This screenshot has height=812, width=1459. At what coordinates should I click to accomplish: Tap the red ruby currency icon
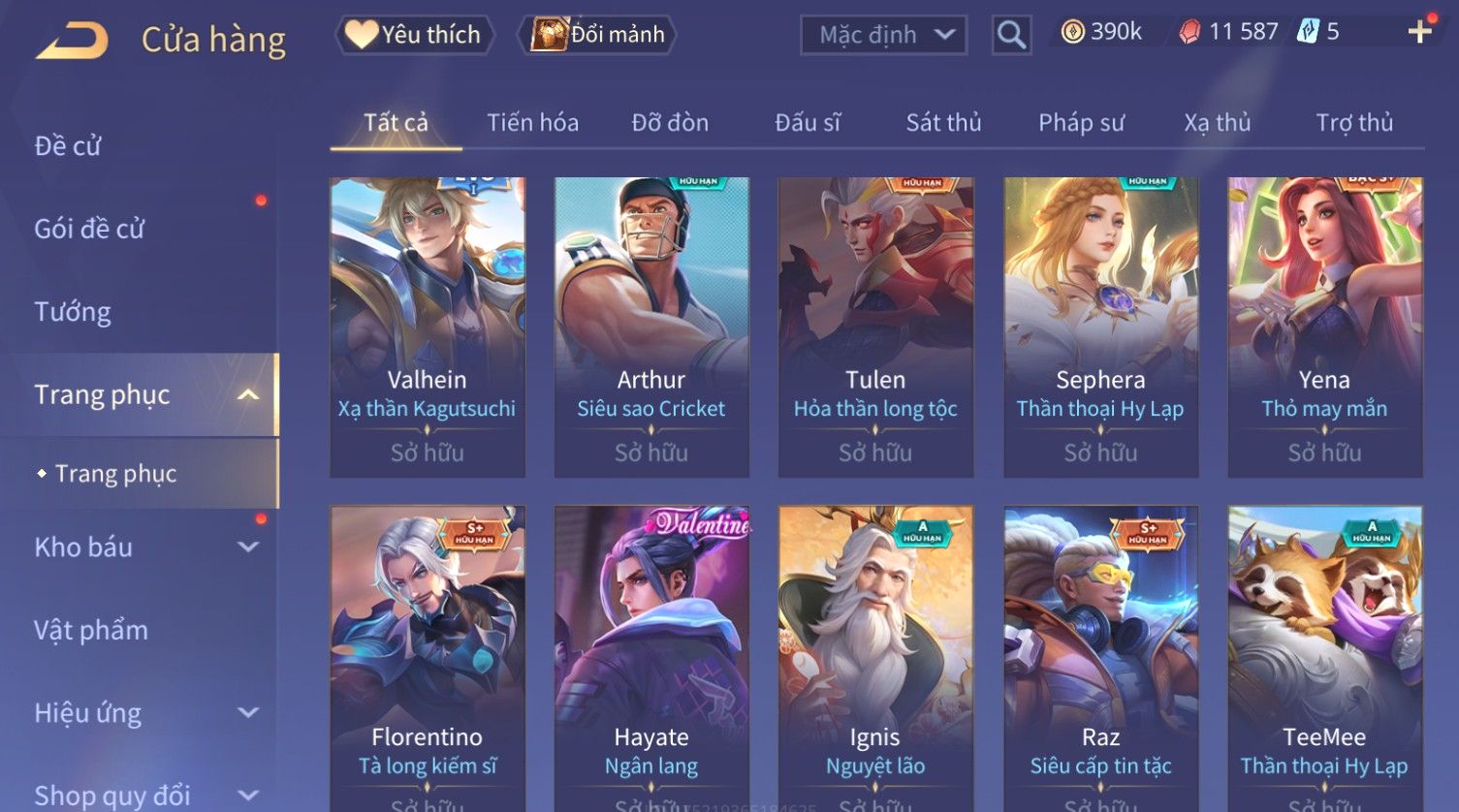click(1189, 32)
